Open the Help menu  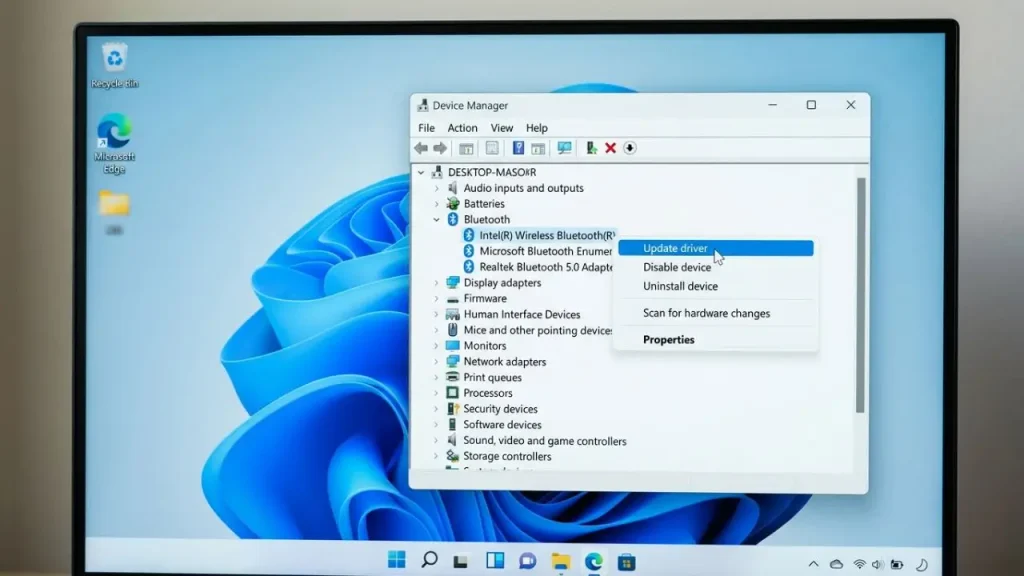[537, 128]
